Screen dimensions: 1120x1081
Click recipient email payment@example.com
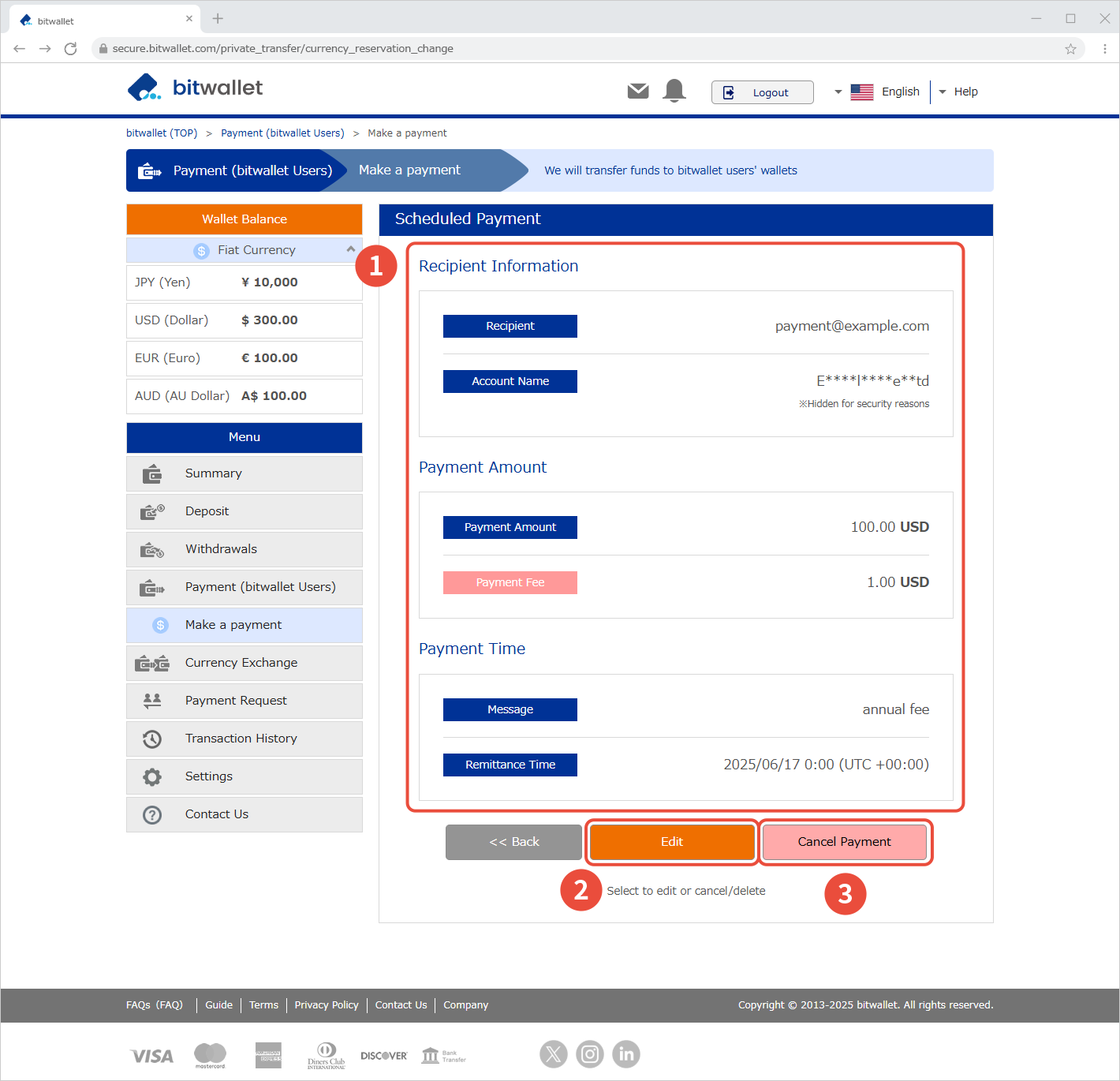pos(852,327)
